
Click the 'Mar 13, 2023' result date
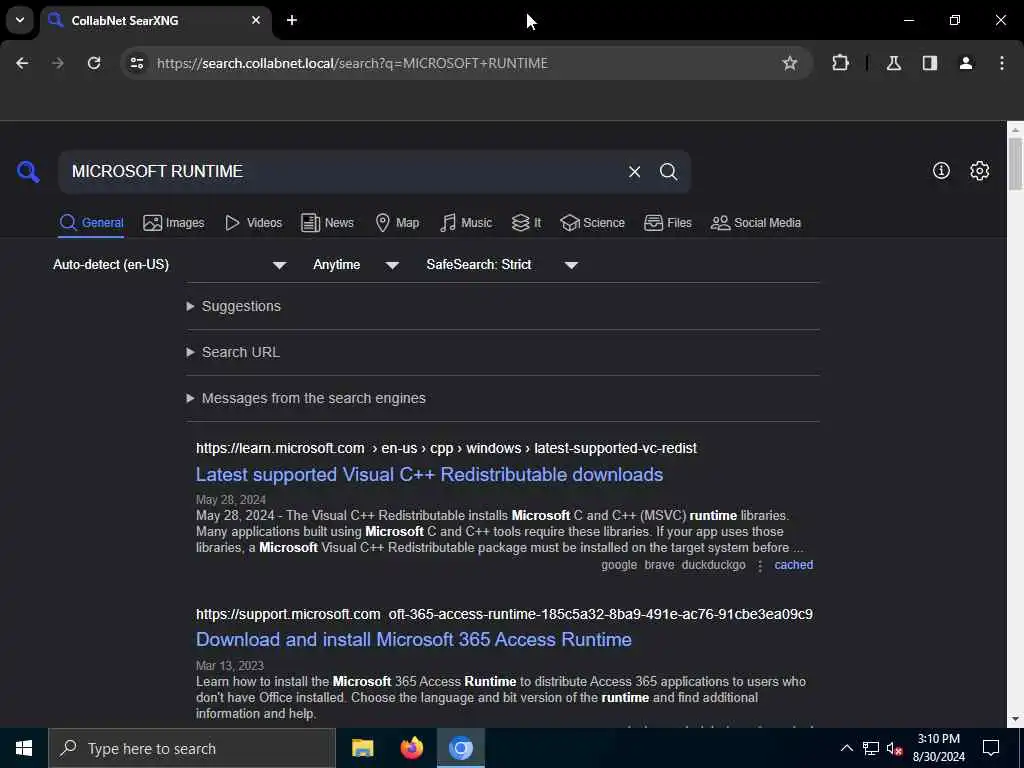229,665
